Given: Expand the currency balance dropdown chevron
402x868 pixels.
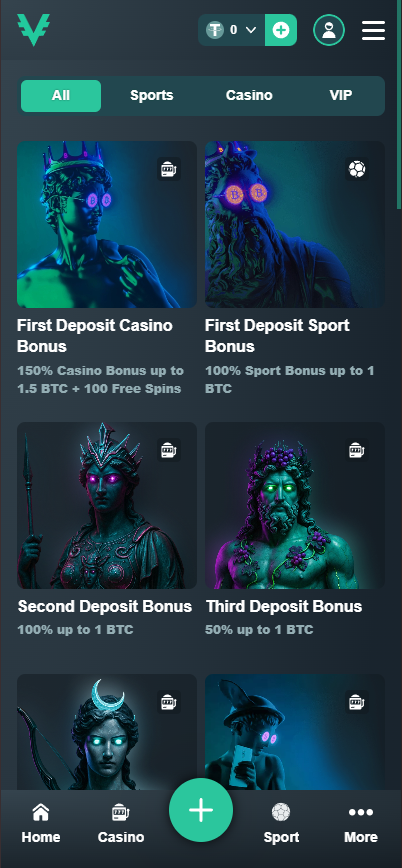Looking at the screenshot, I should click(x=251, y=30).
